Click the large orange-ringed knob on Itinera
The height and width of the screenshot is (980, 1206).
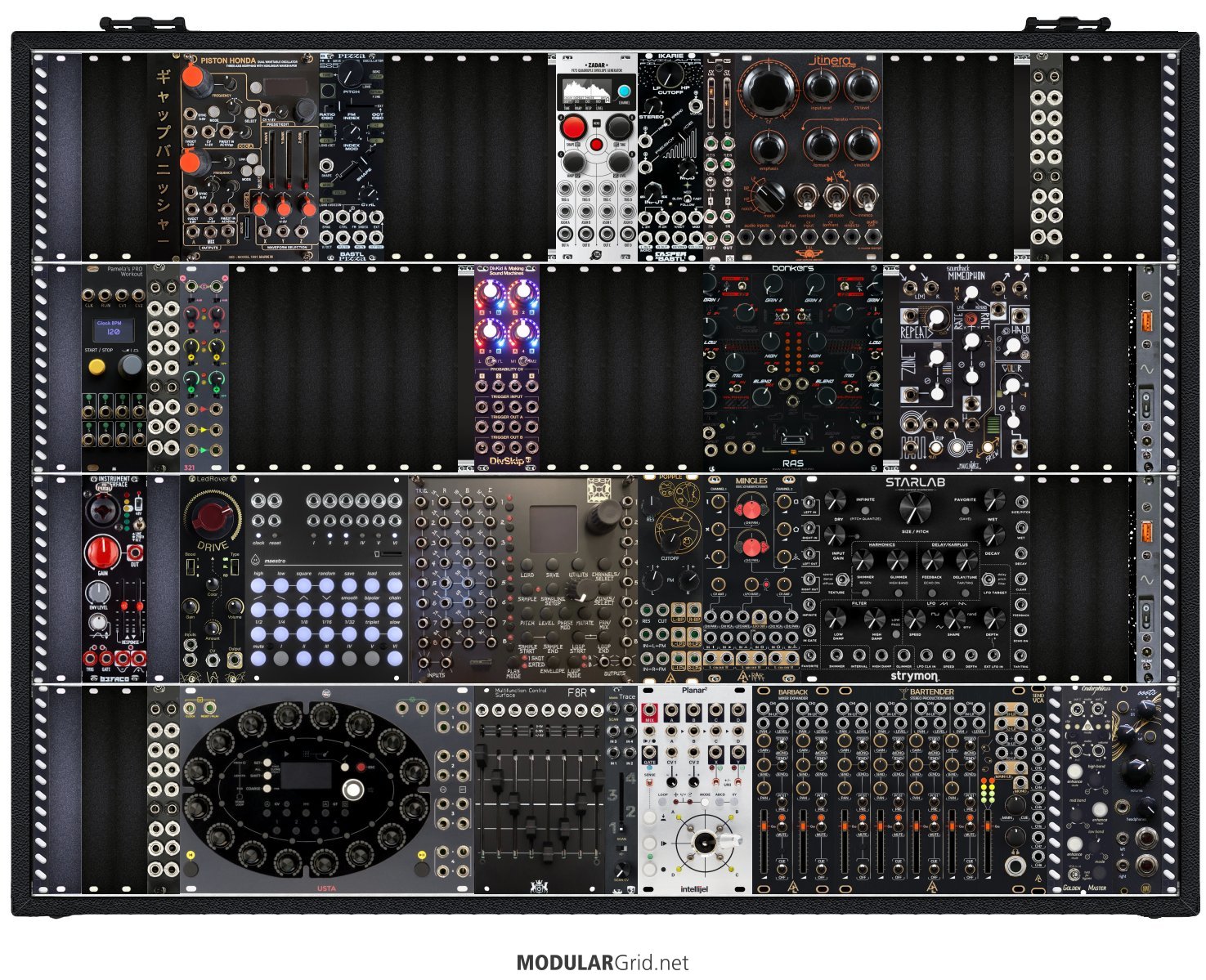[768, 89]
